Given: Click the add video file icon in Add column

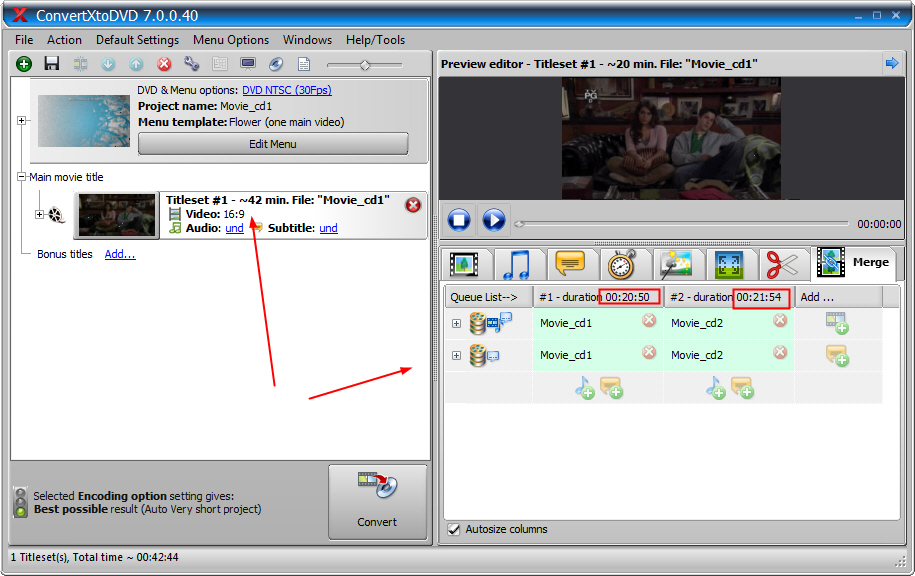Looking at the screenshot, I should click(837, 323).
